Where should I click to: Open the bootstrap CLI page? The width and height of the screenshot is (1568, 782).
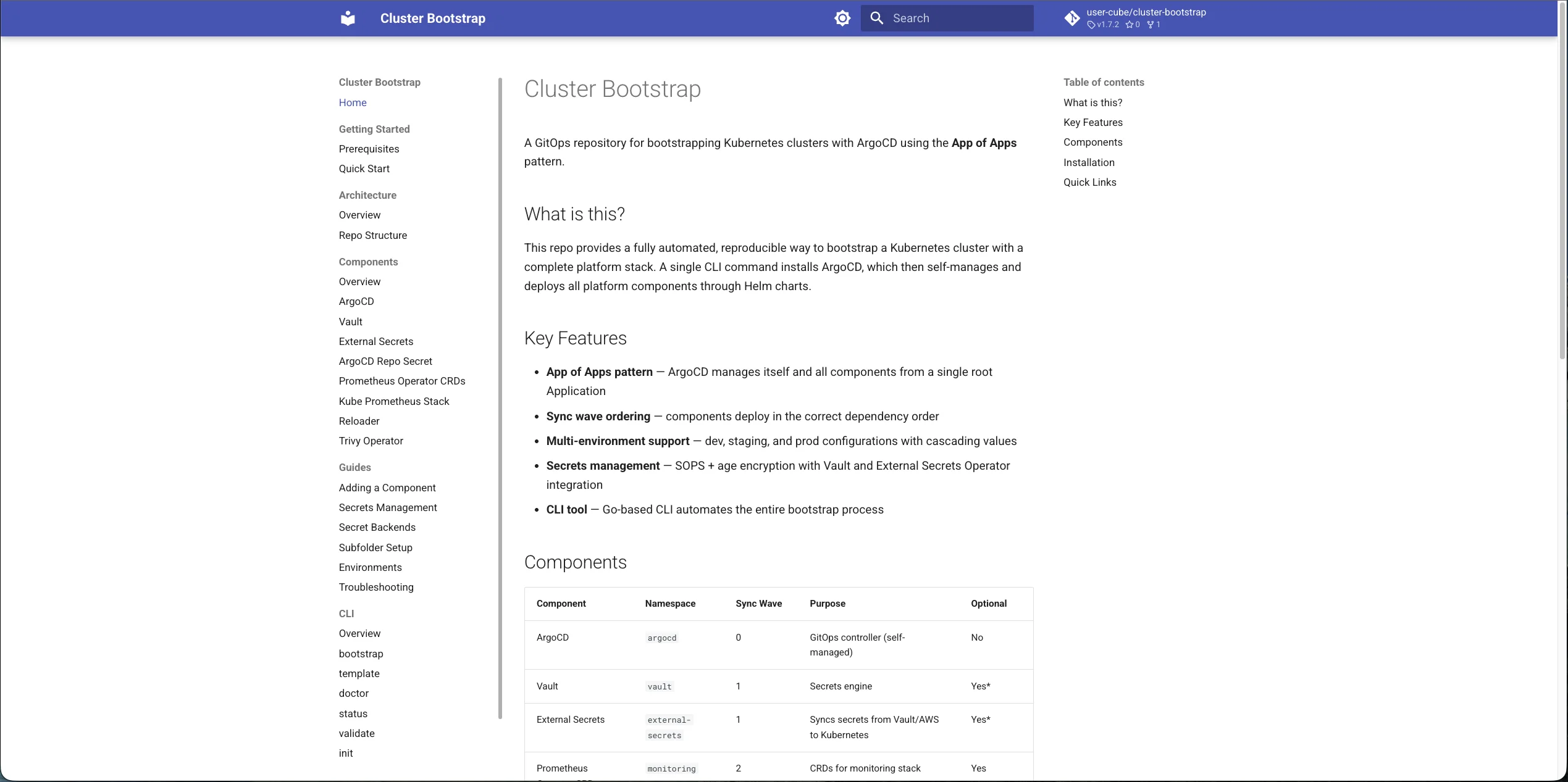click(361, 654)
